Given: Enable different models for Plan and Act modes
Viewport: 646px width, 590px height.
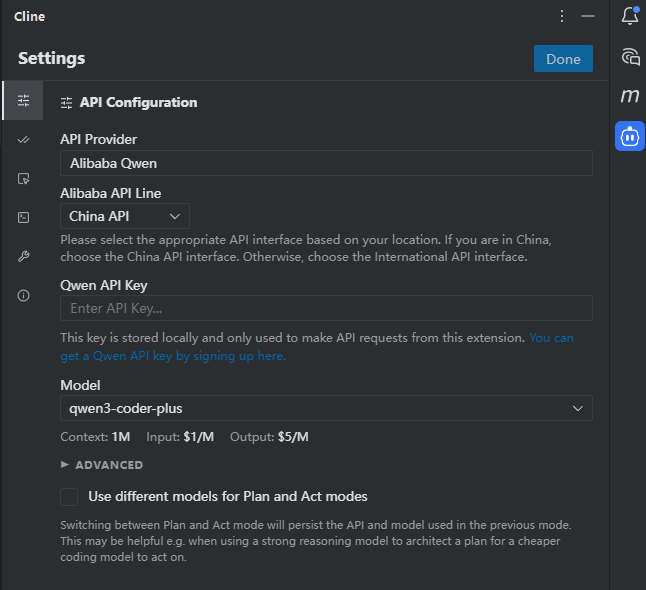Looking at the screenshot, I should (x=69, y=496).
